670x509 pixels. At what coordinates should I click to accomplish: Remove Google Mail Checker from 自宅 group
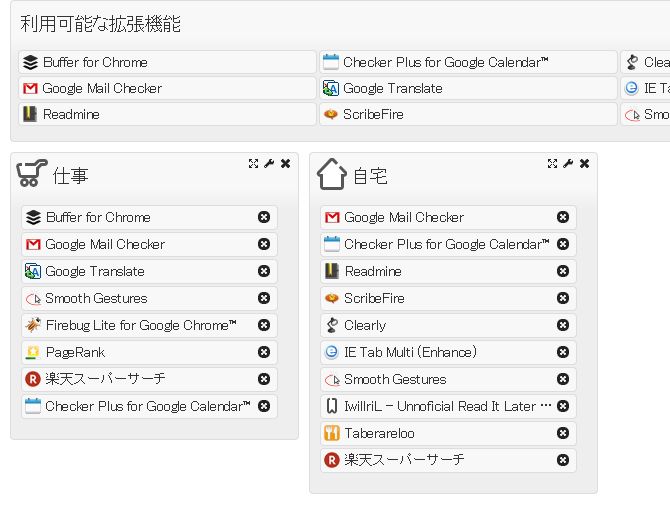(x=563, y=217)
